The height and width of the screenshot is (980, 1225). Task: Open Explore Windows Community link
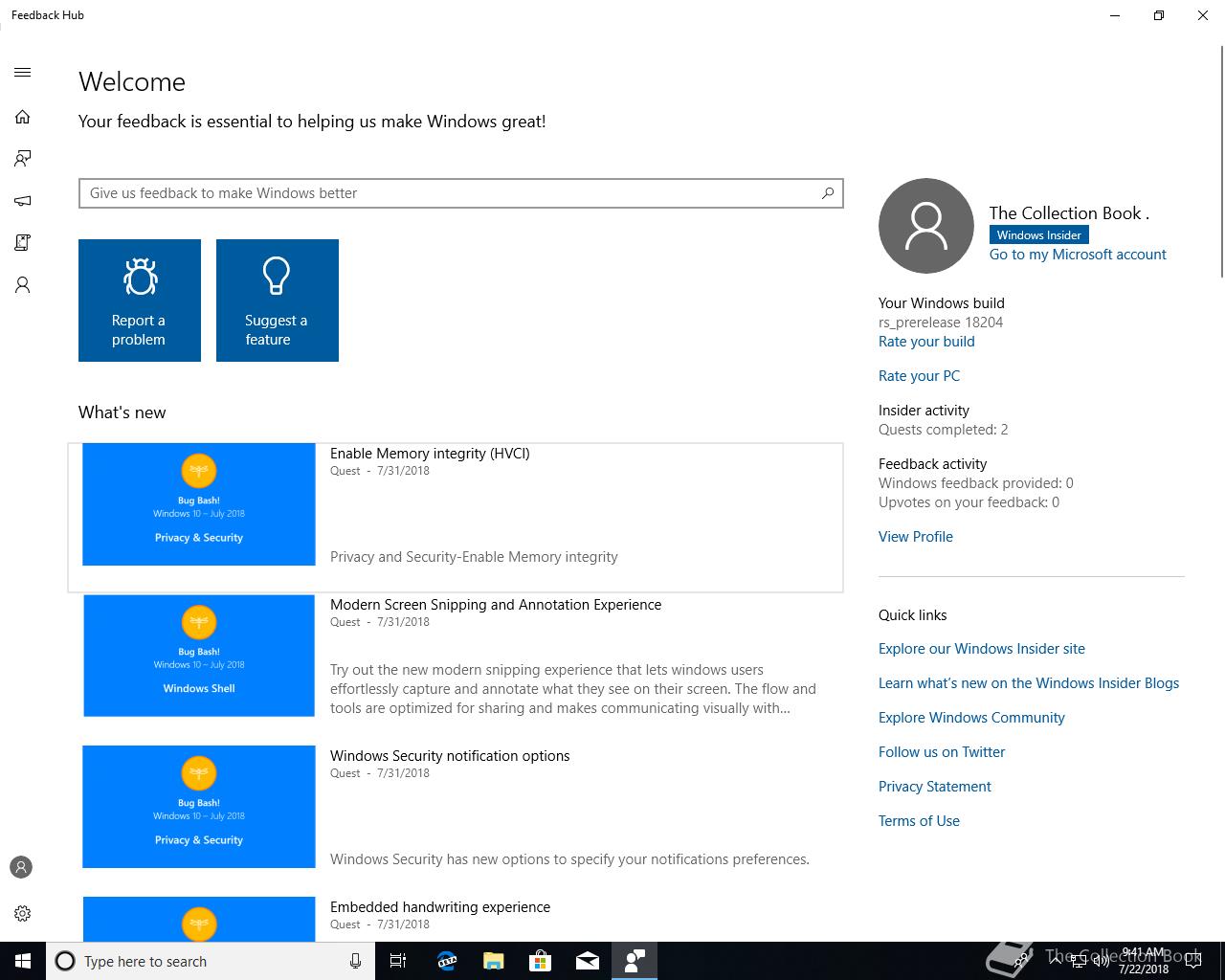(x=971, y=718)
